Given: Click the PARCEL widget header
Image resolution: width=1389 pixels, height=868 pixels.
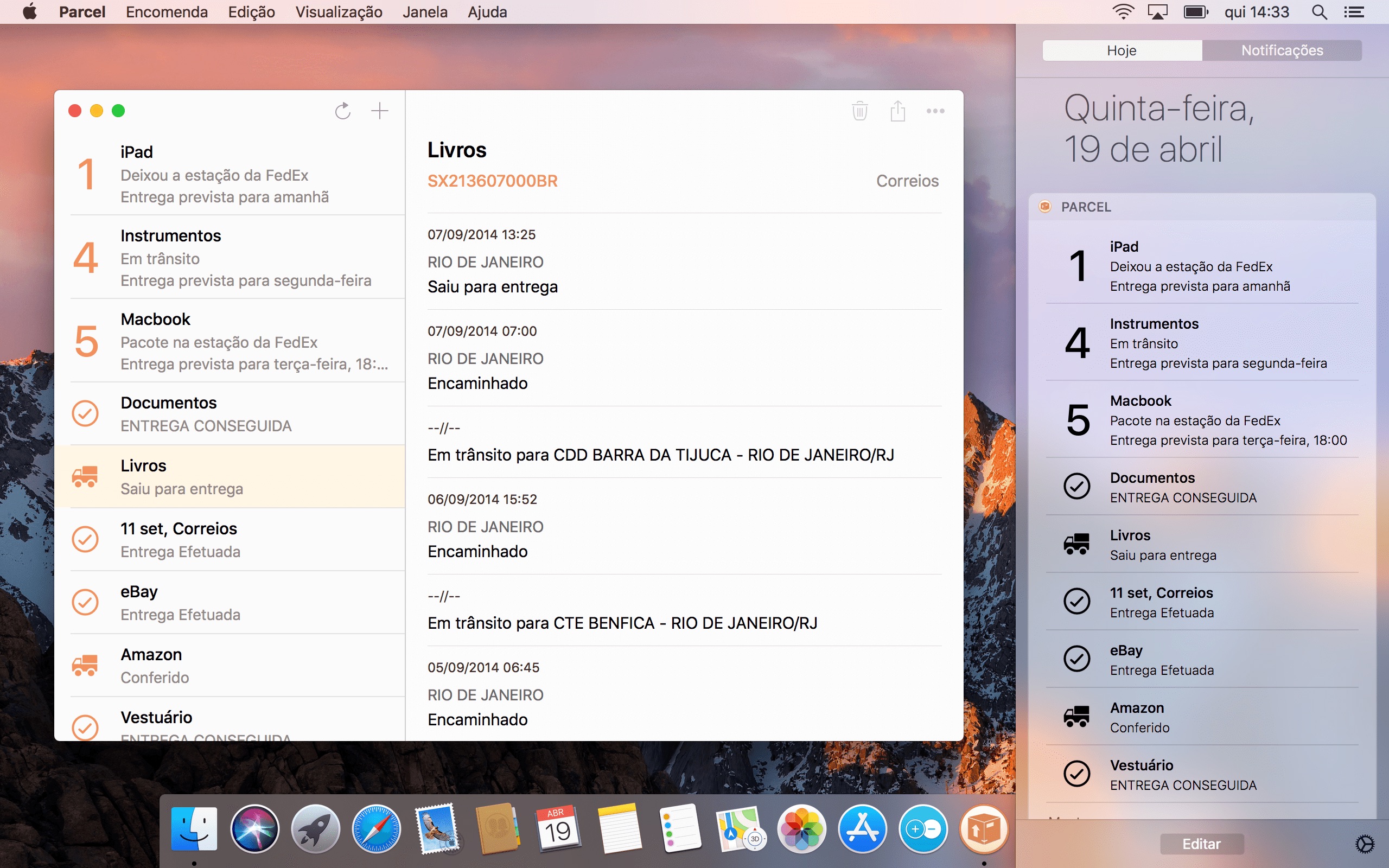Looking at the screenshot, I should (1202, 207).
